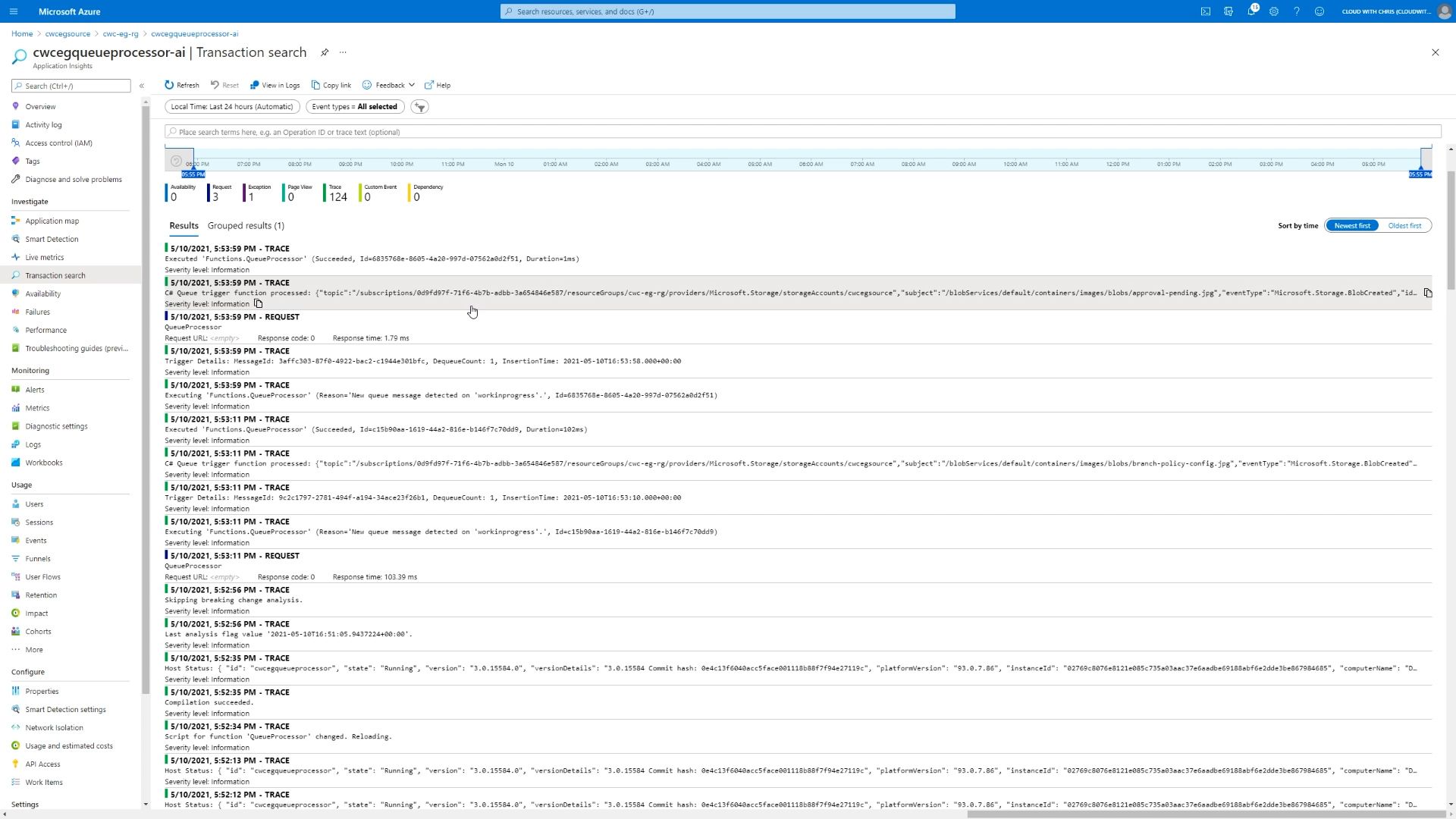Click Copy link button
This screenshot has width=1456, height=819.
[x=331, y=85]
